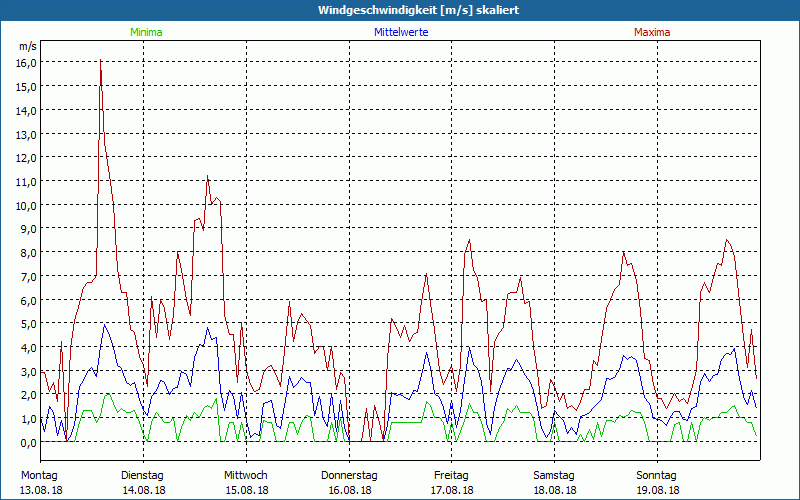The height and width of the screenshot is (500, 800).
Task: Click the Donnerstag day label
Action: click(349, 475)
